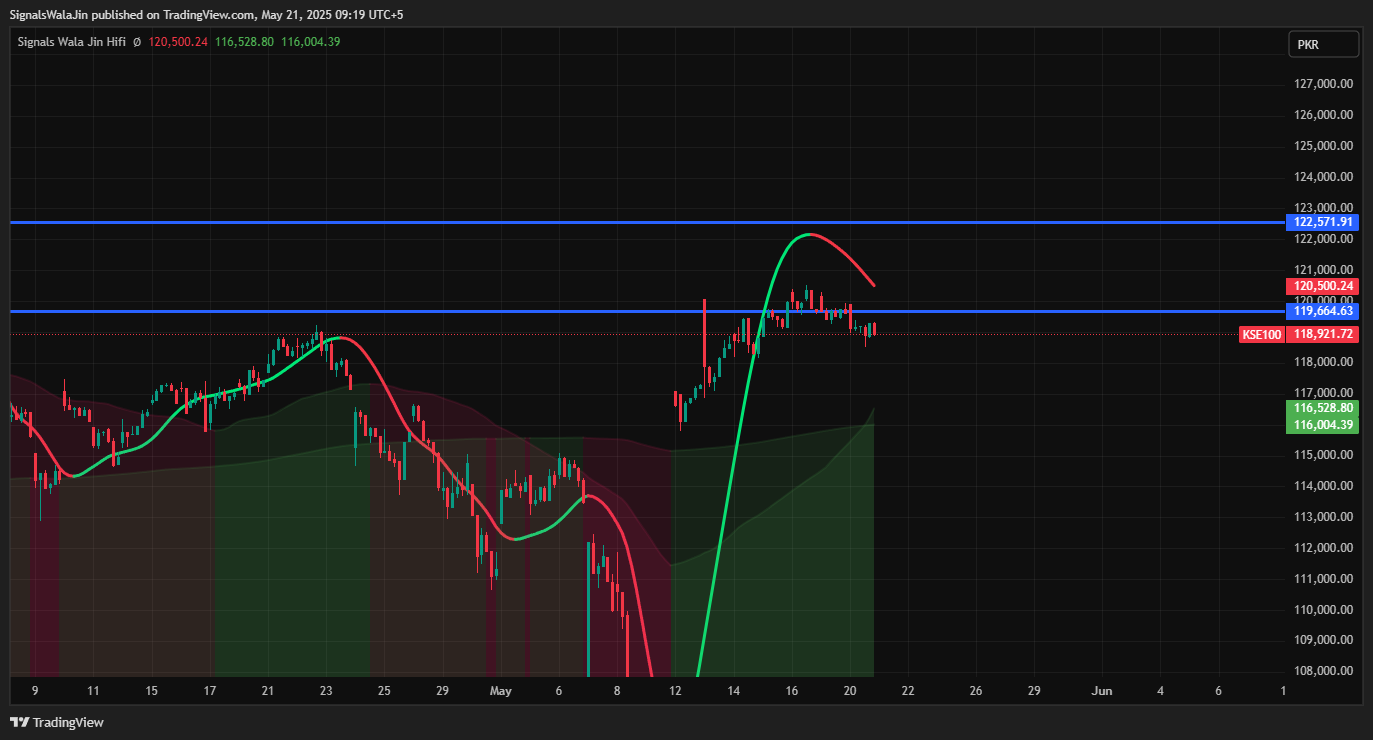Click the 12 date on time axis
This screenshot has height=740, width=1373.
676,691
